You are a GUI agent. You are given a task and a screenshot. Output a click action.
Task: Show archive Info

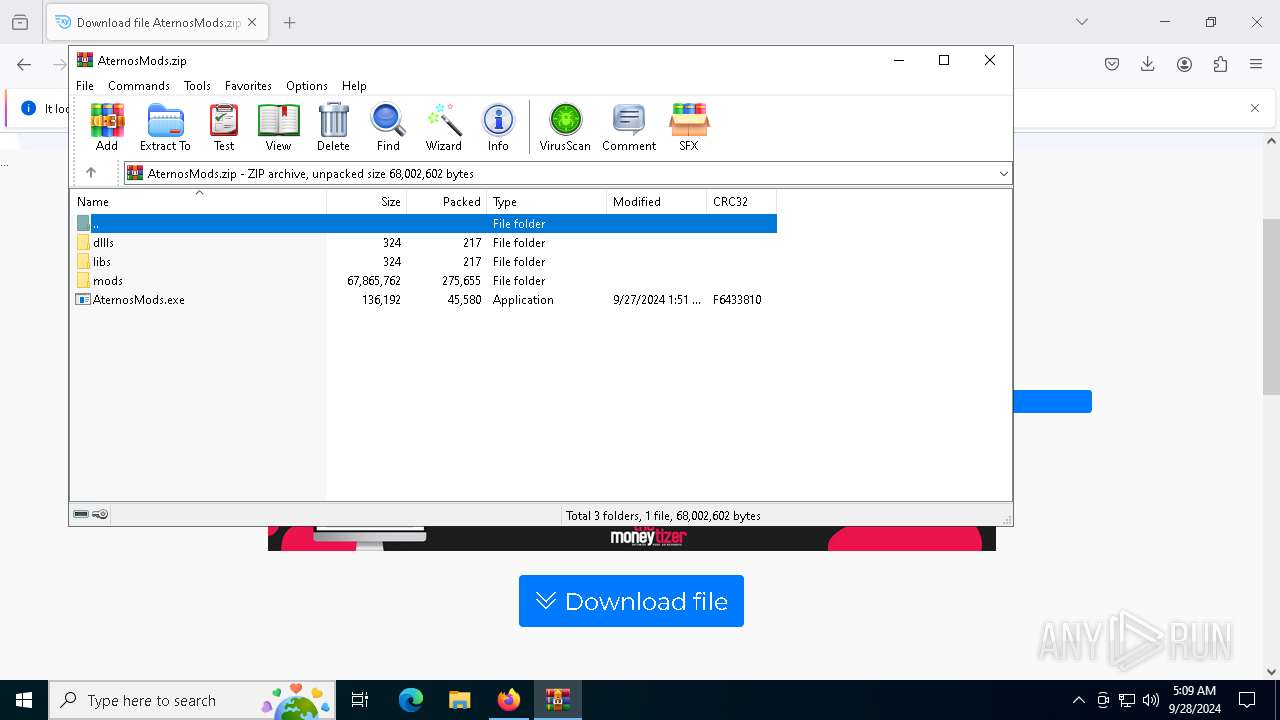498,127
